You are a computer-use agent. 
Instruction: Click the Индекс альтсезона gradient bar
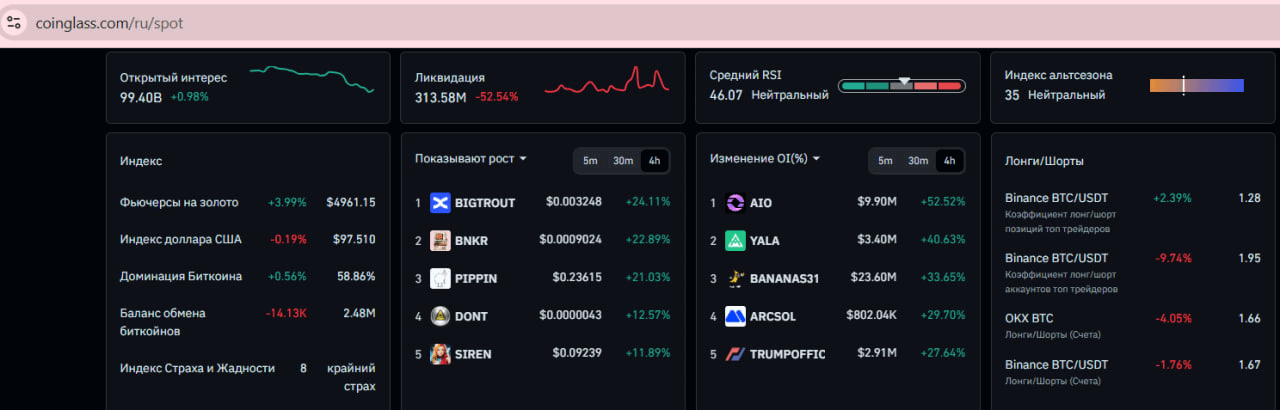click(1196, 86)
